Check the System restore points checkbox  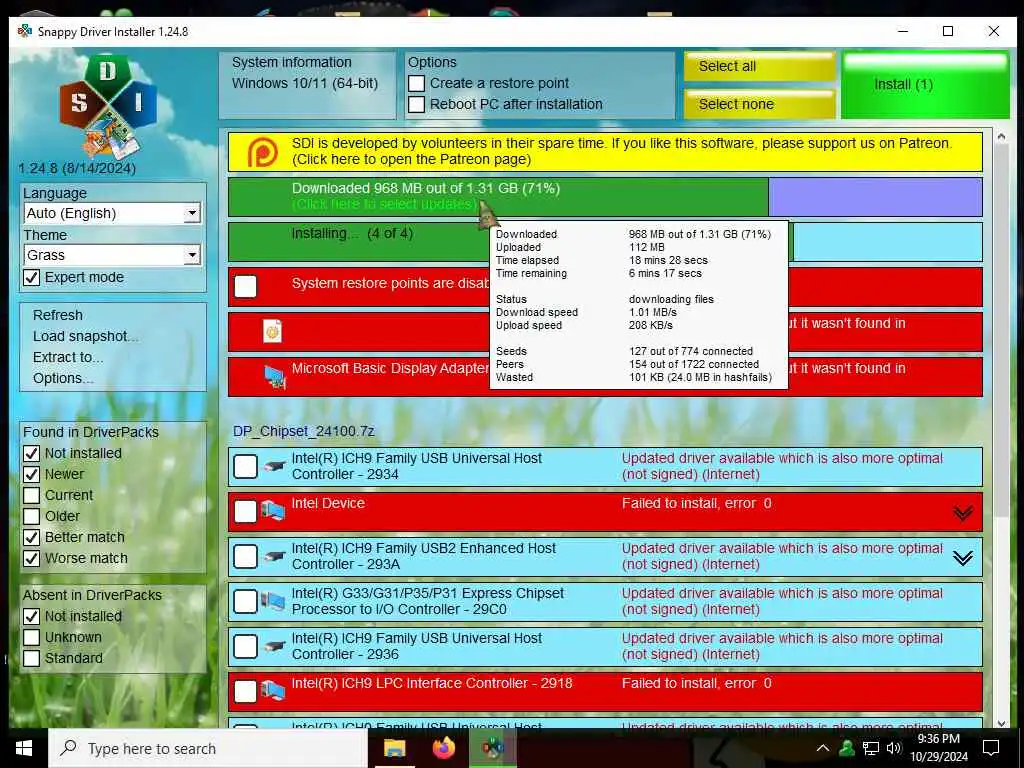point(246,286)
